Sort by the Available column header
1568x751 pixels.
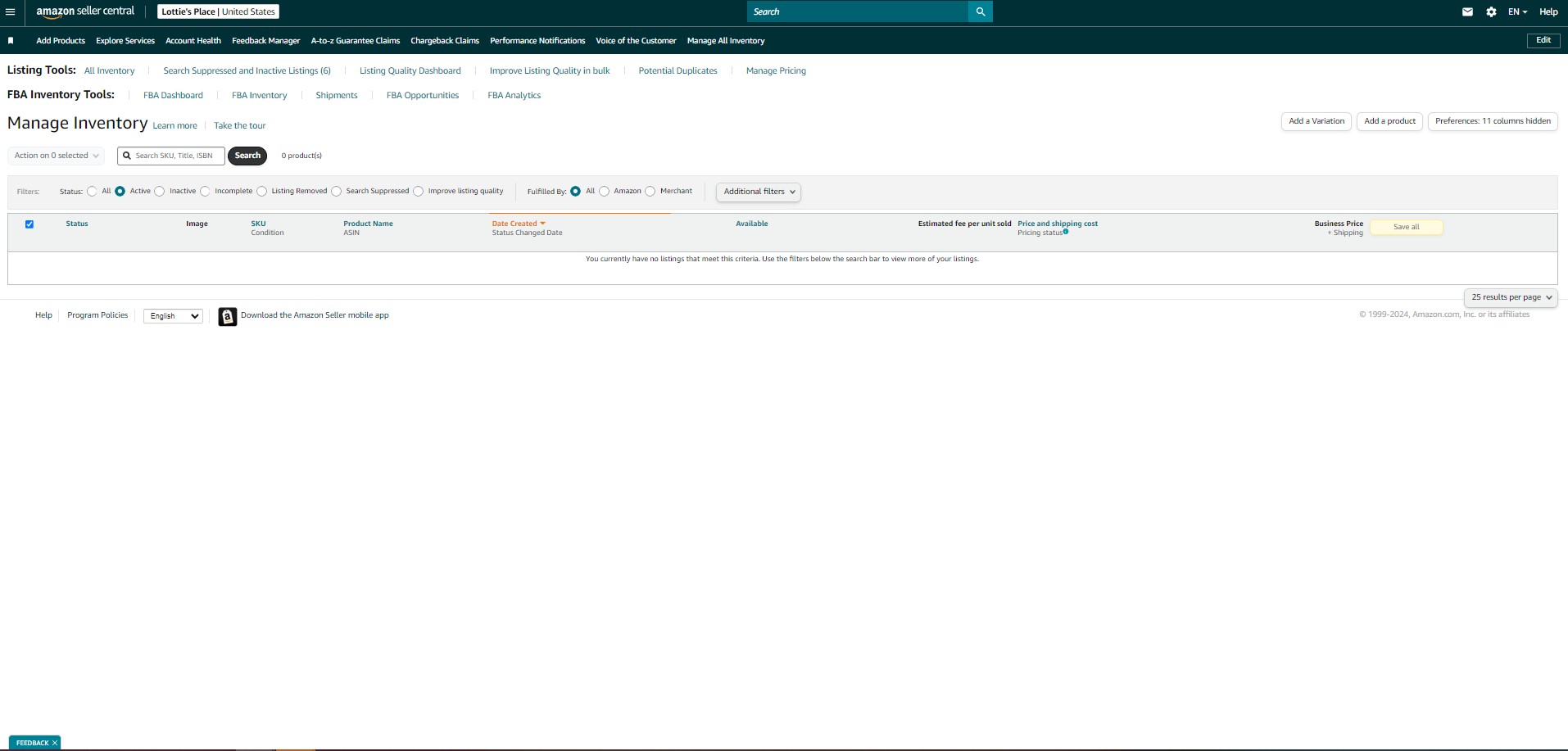752,224
